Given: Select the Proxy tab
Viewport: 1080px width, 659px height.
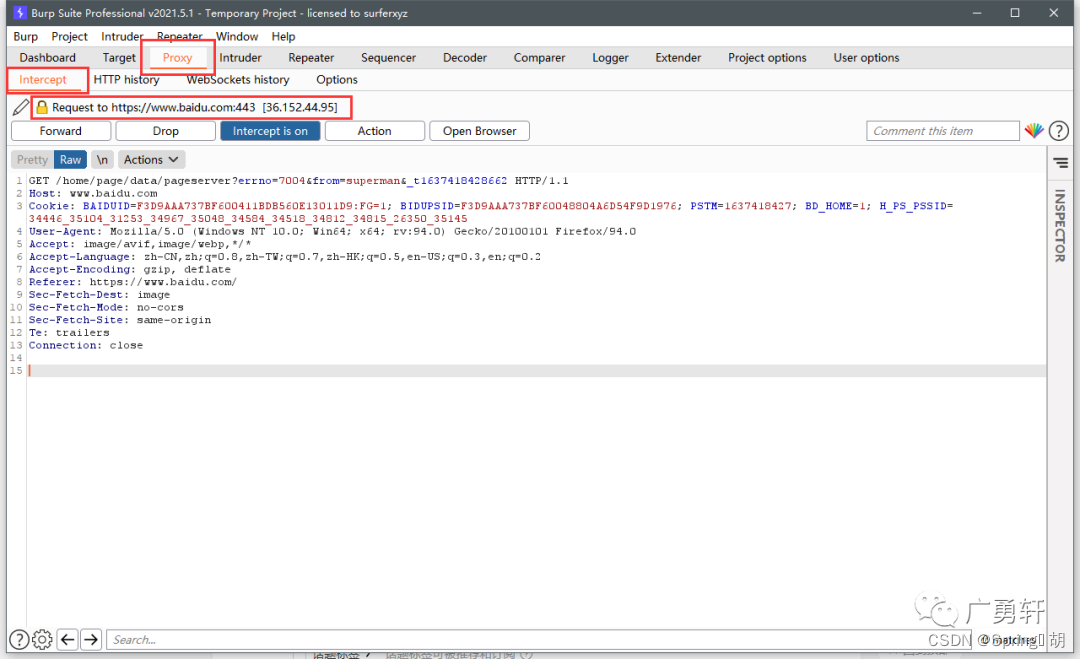Looking at the screenshot, I should point(178,58).
